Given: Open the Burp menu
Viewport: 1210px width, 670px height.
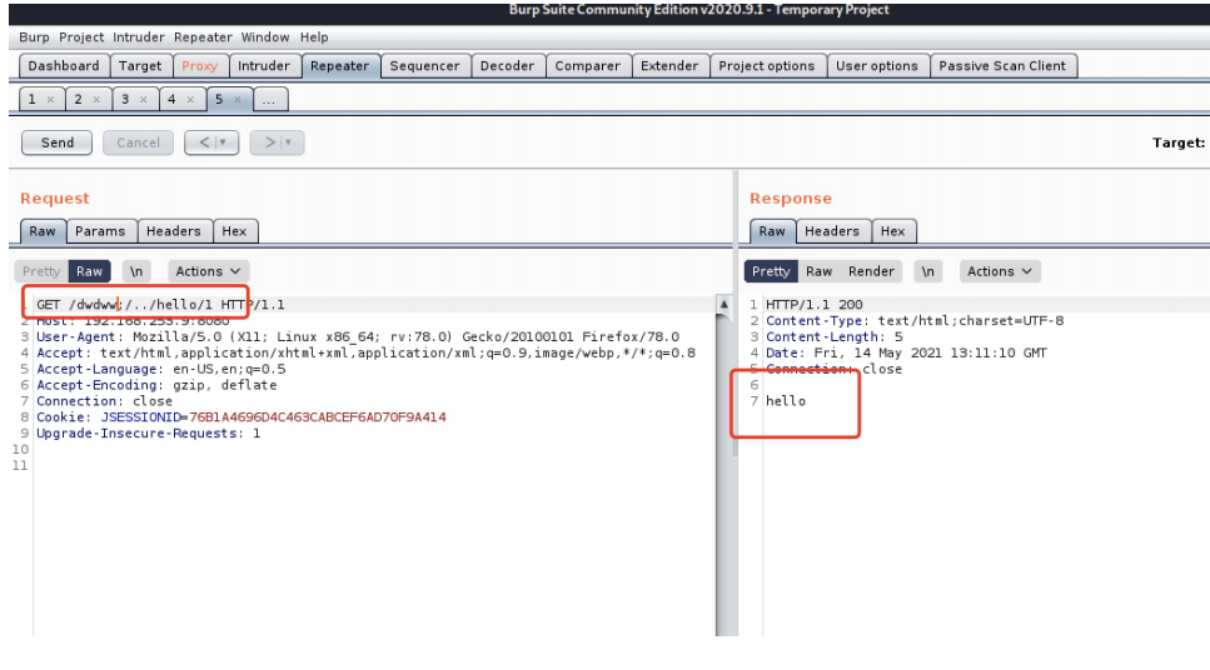Looking at the screenshot, I should click(x=34, y=37).
